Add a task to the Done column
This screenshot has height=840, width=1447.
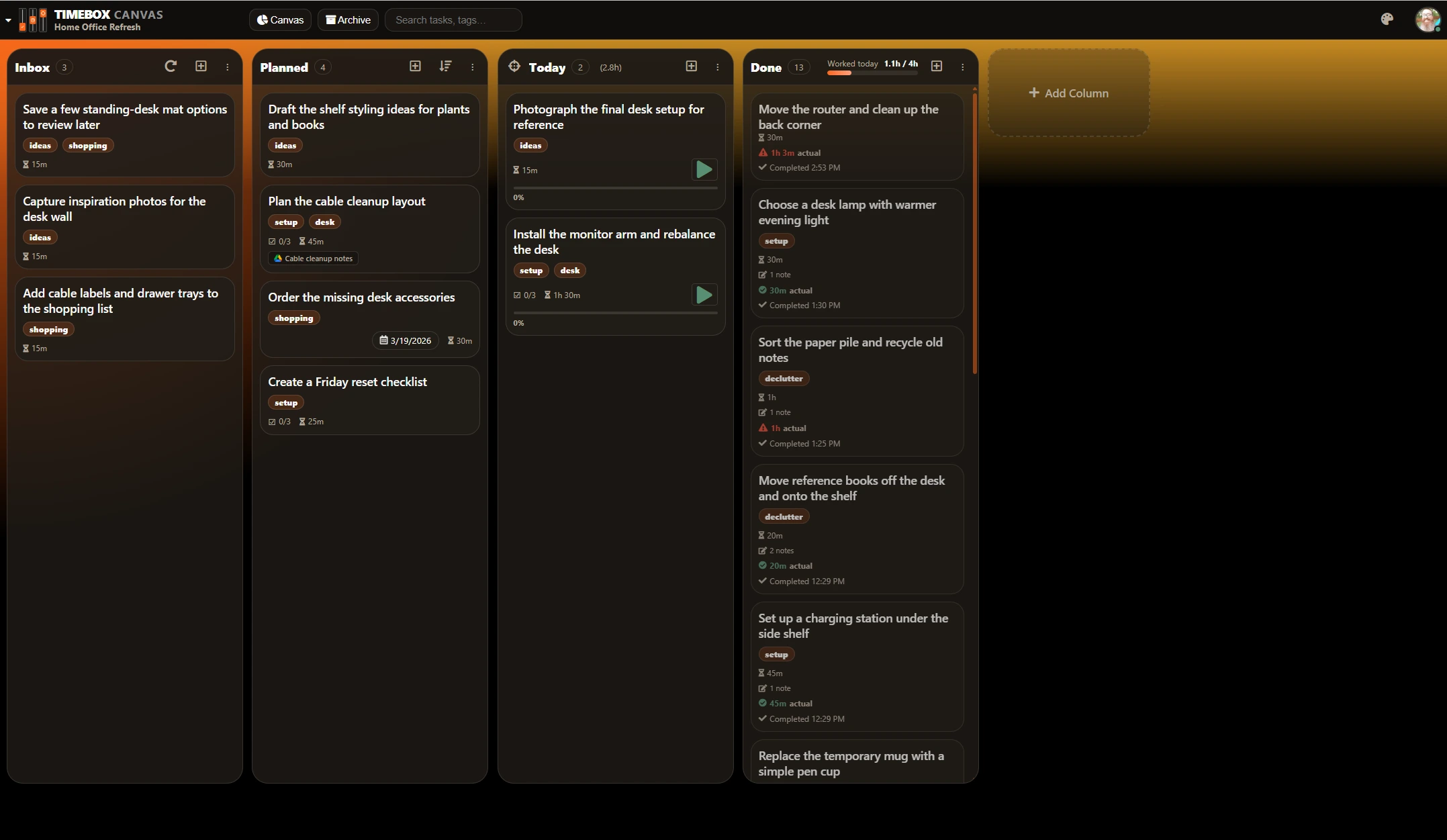[937, 66]
